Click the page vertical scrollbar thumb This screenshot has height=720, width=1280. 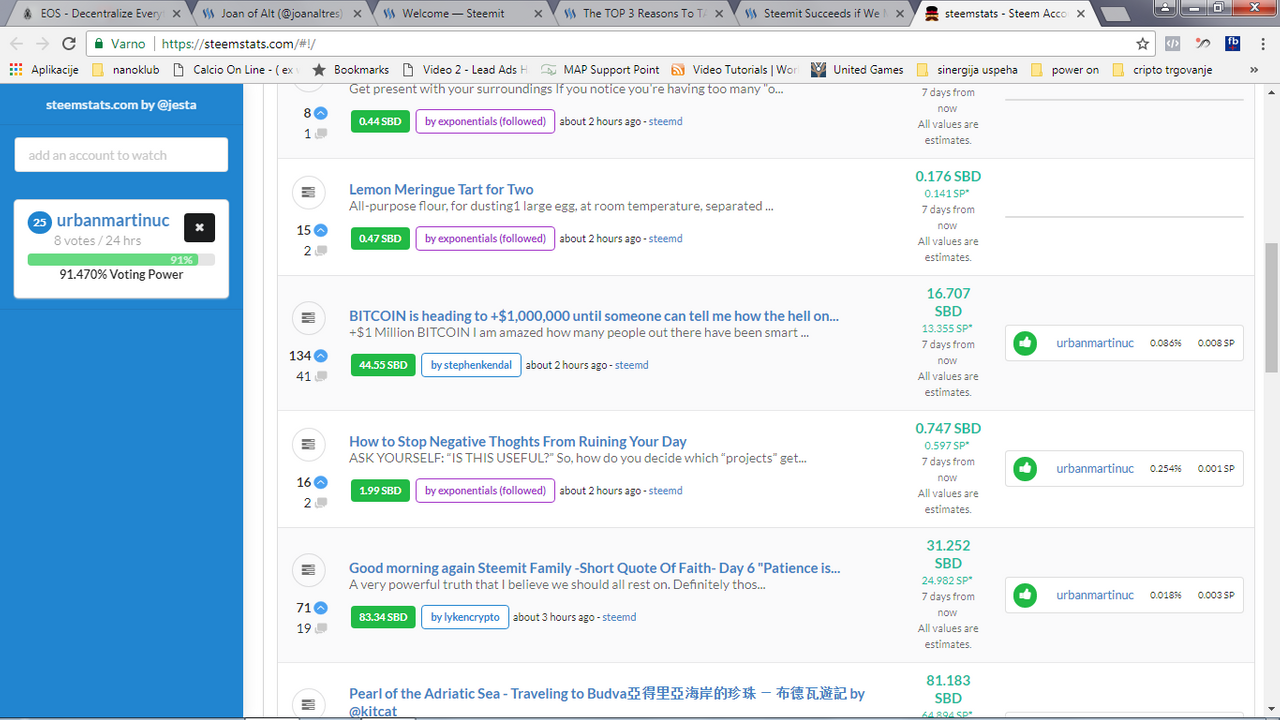1271,307
